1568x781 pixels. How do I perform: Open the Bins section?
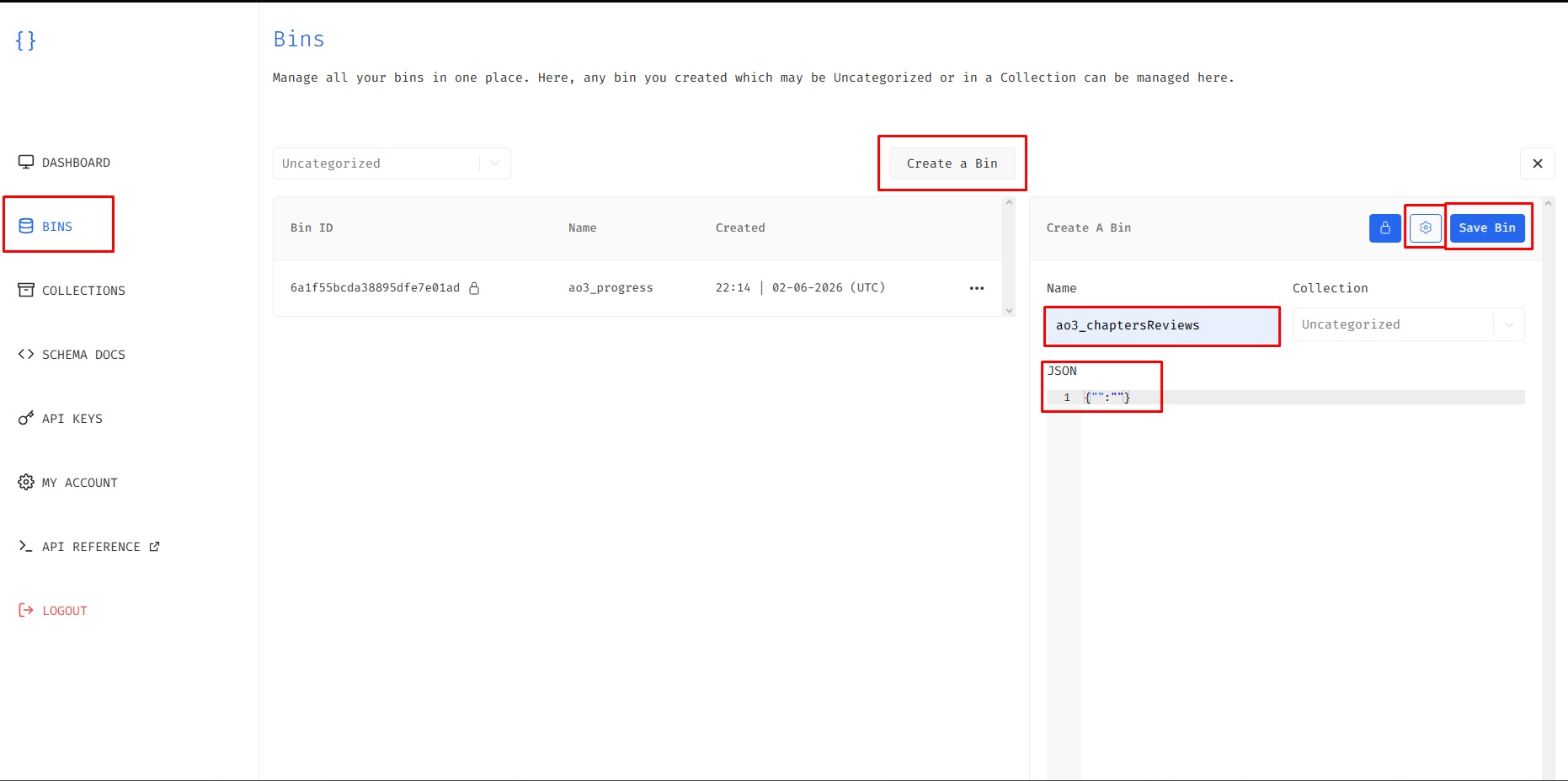point(45,227)
